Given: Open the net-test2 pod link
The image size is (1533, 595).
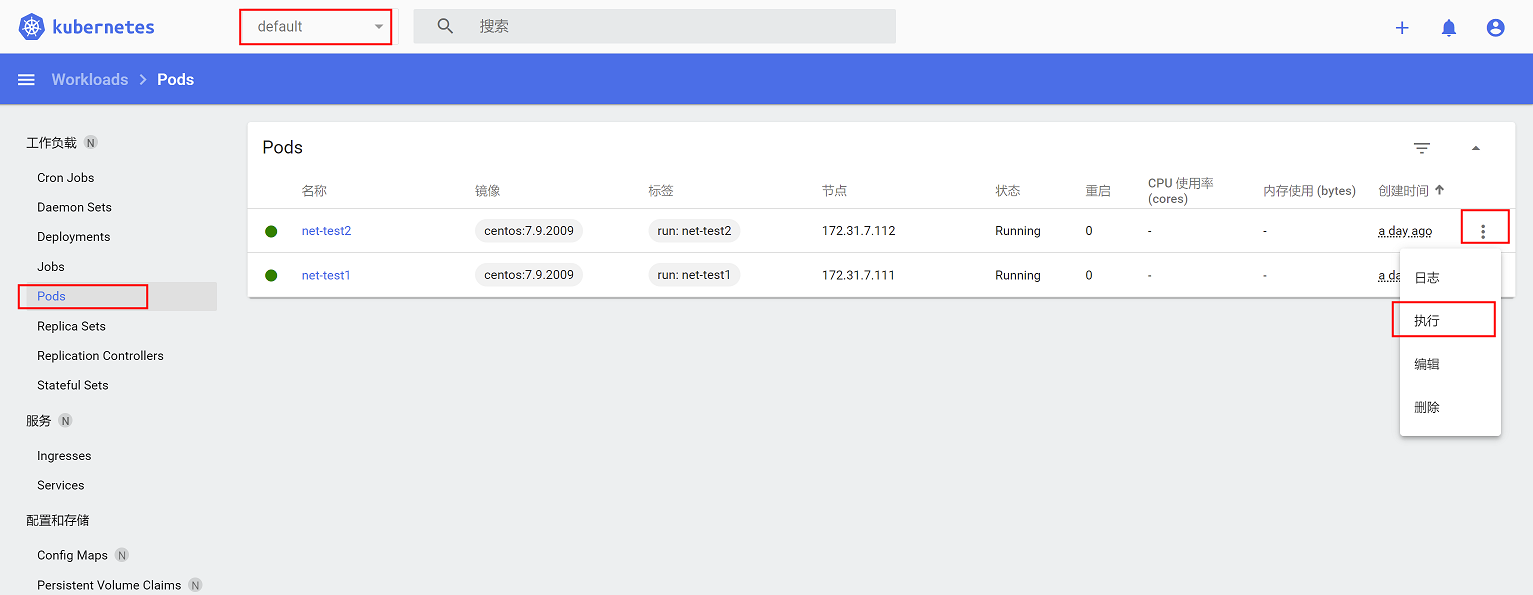Looking at the screenshot, I should click(x=326, y=231).
